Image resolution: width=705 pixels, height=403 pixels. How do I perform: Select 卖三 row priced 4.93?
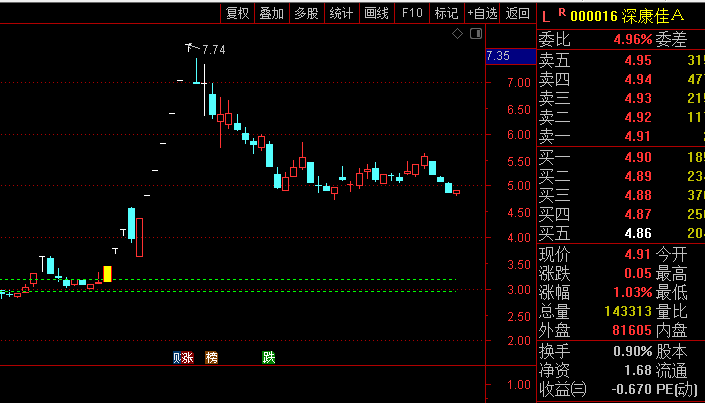pos(621,98)
